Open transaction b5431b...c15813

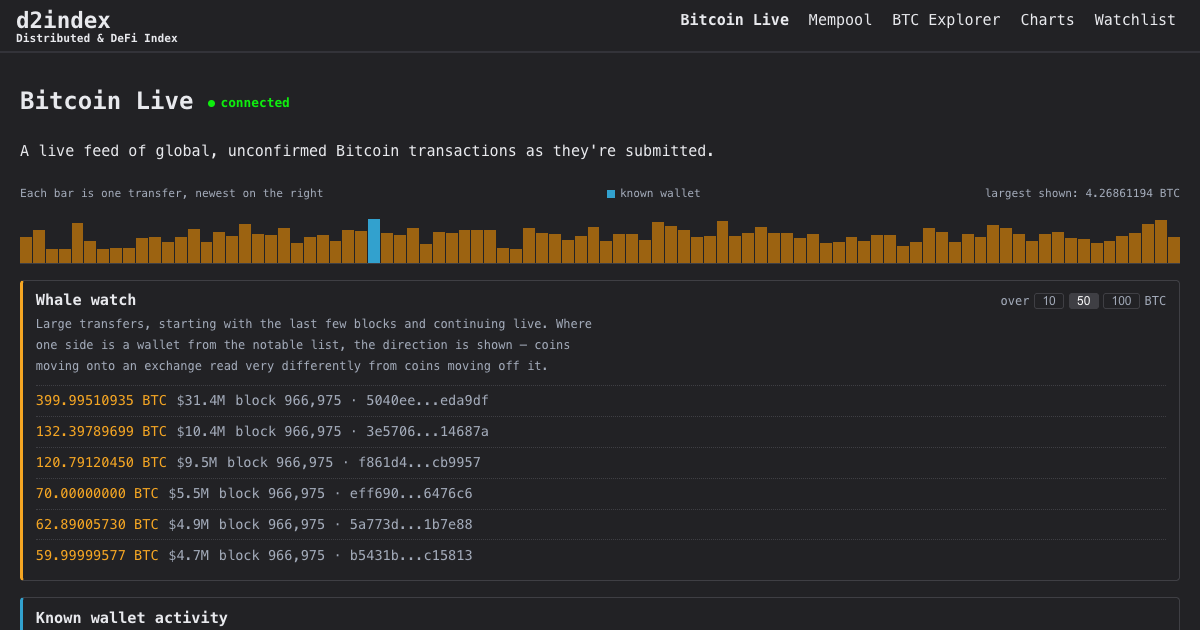(x=411, y=556)
